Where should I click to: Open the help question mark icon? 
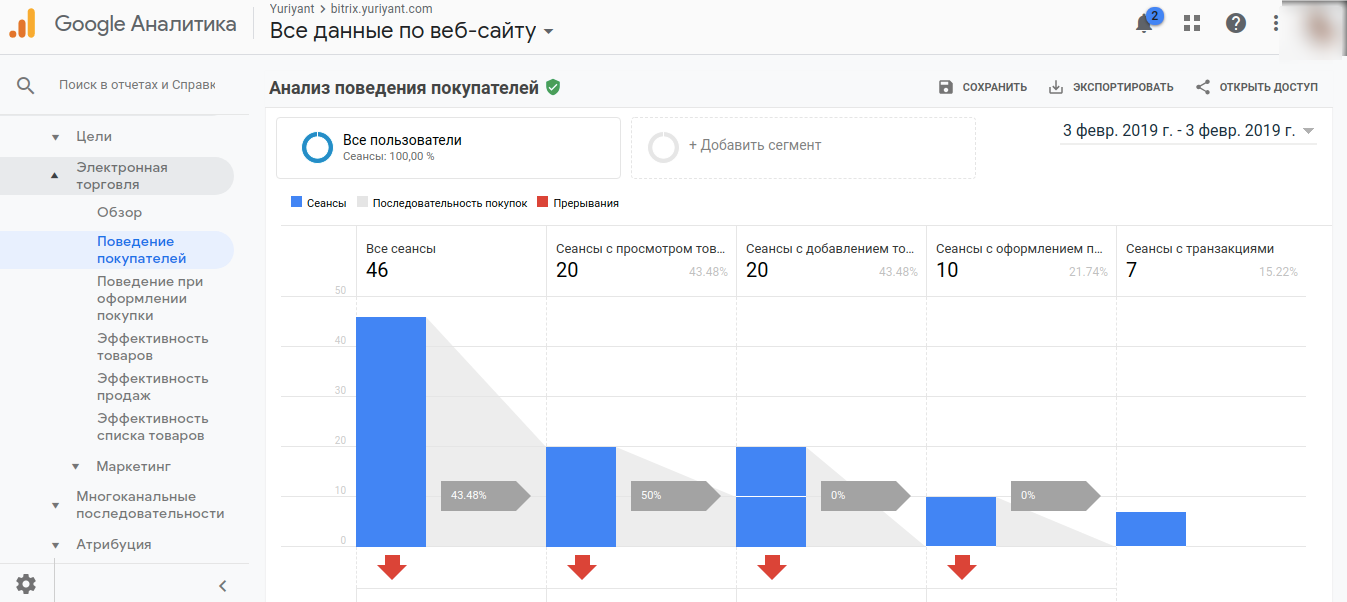(x=1236, y=23)
